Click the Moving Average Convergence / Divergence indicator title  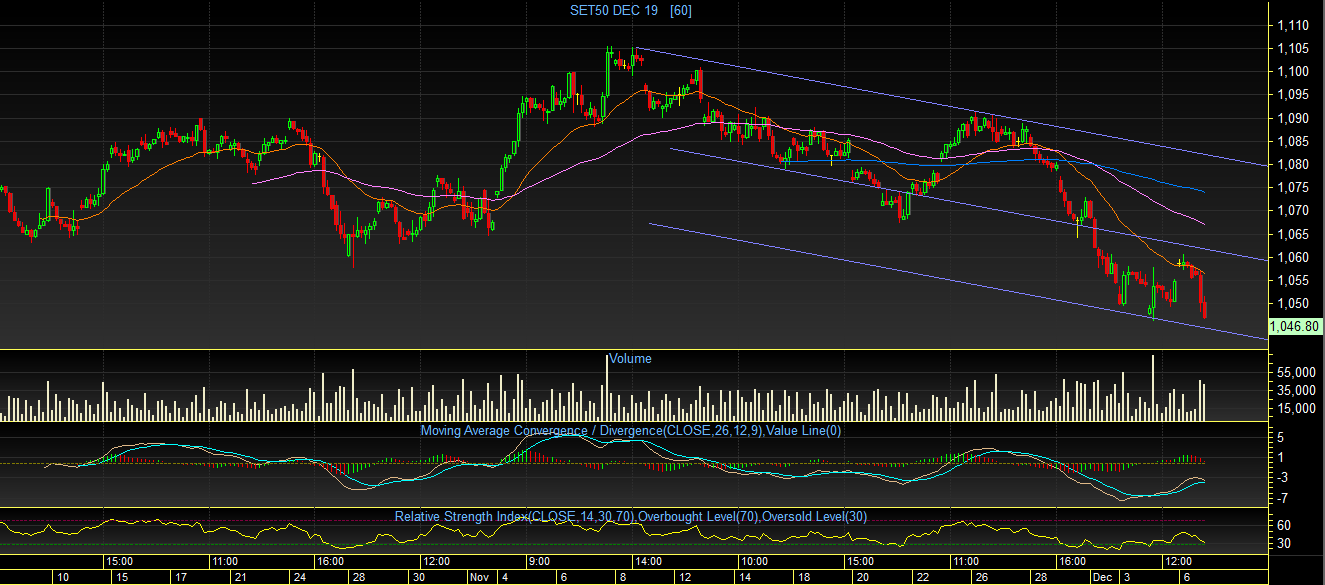click(631, 431)
